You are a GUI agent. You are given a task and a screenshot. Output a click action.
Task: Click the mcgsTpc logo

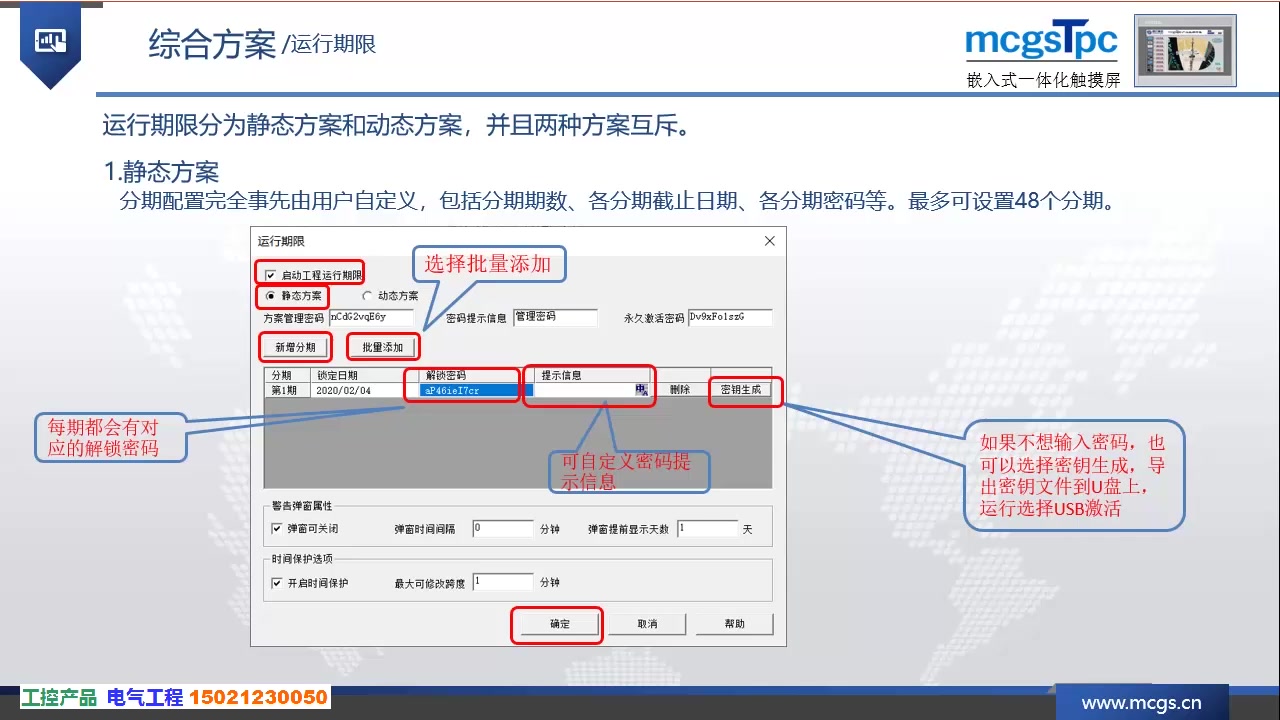pos(1041,42)
